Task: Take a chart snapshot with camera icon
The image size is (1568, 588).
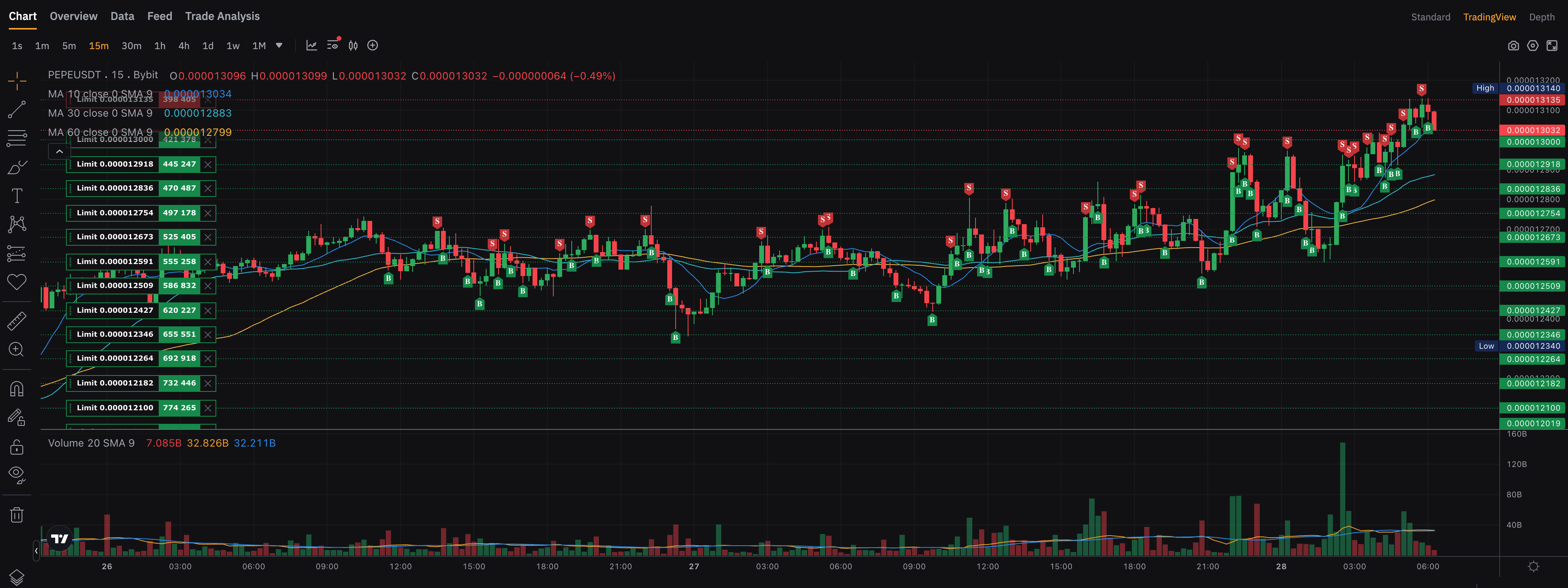Action: click(x=1513, y=46)
